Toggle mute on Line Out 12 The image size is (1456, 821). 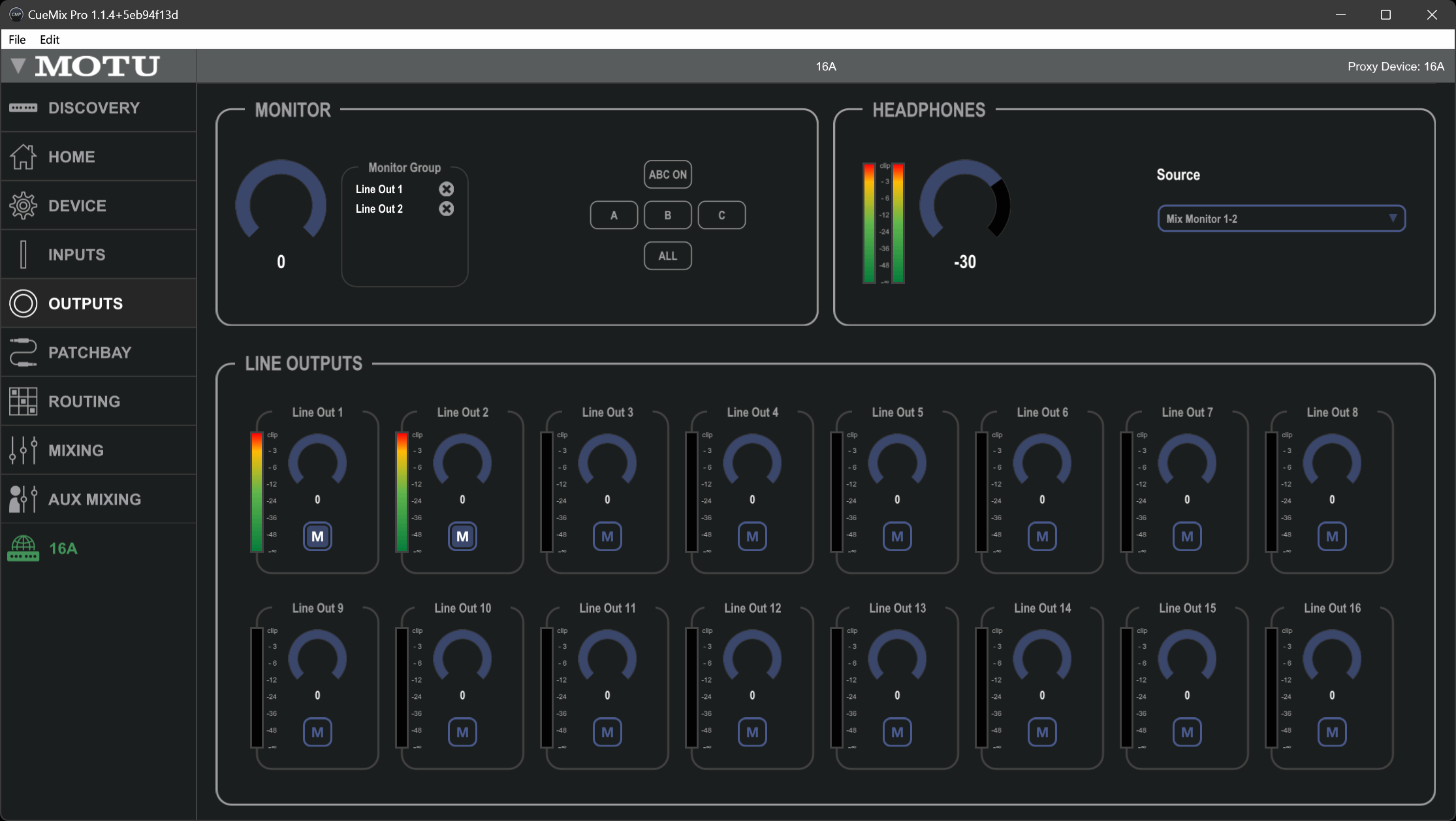pyautogui.click(x=752, y=732)
